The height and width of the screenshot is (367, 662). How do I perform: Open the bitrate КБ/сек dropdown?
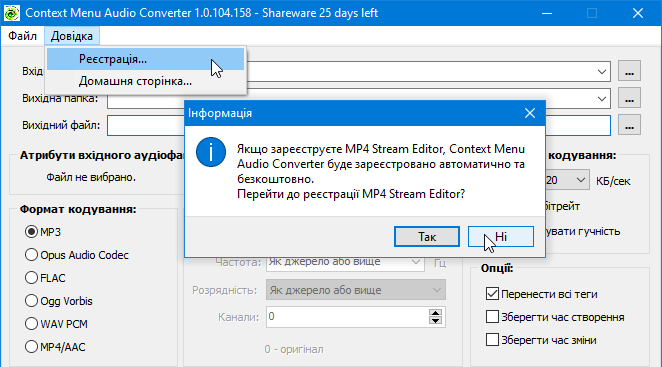581,180
